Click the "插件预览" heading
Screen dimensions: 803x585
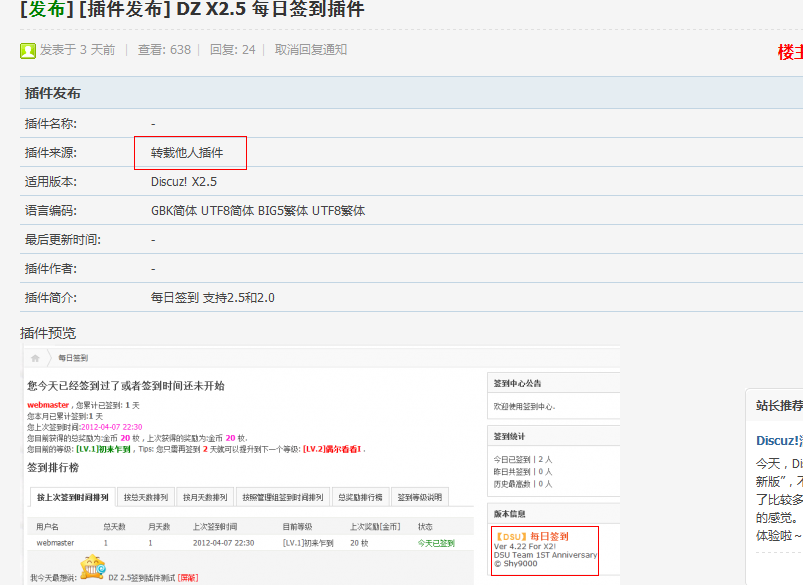click(x=48, y=333)
